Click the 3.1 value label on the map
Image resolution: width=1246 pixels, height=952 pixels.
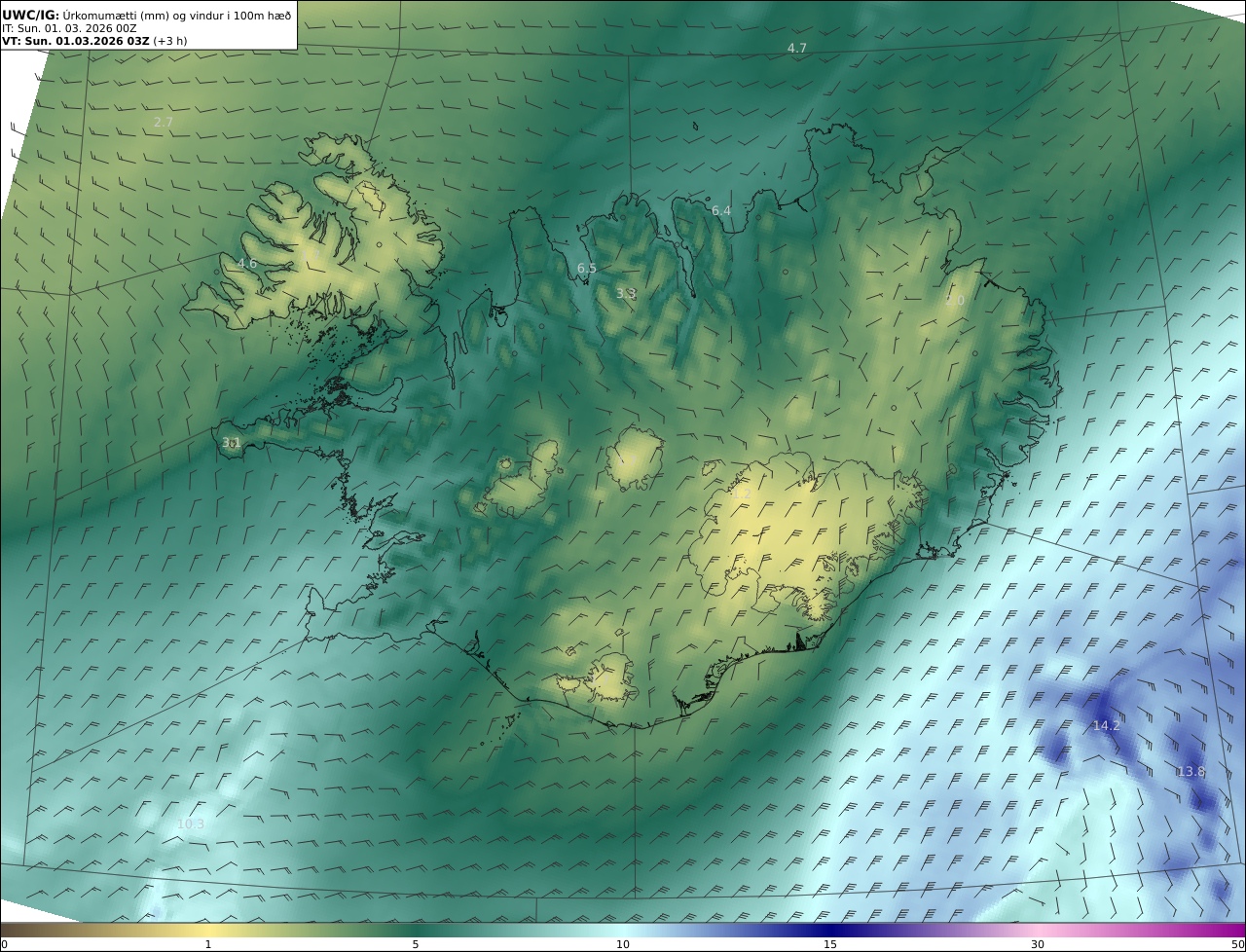pos(232,442)
